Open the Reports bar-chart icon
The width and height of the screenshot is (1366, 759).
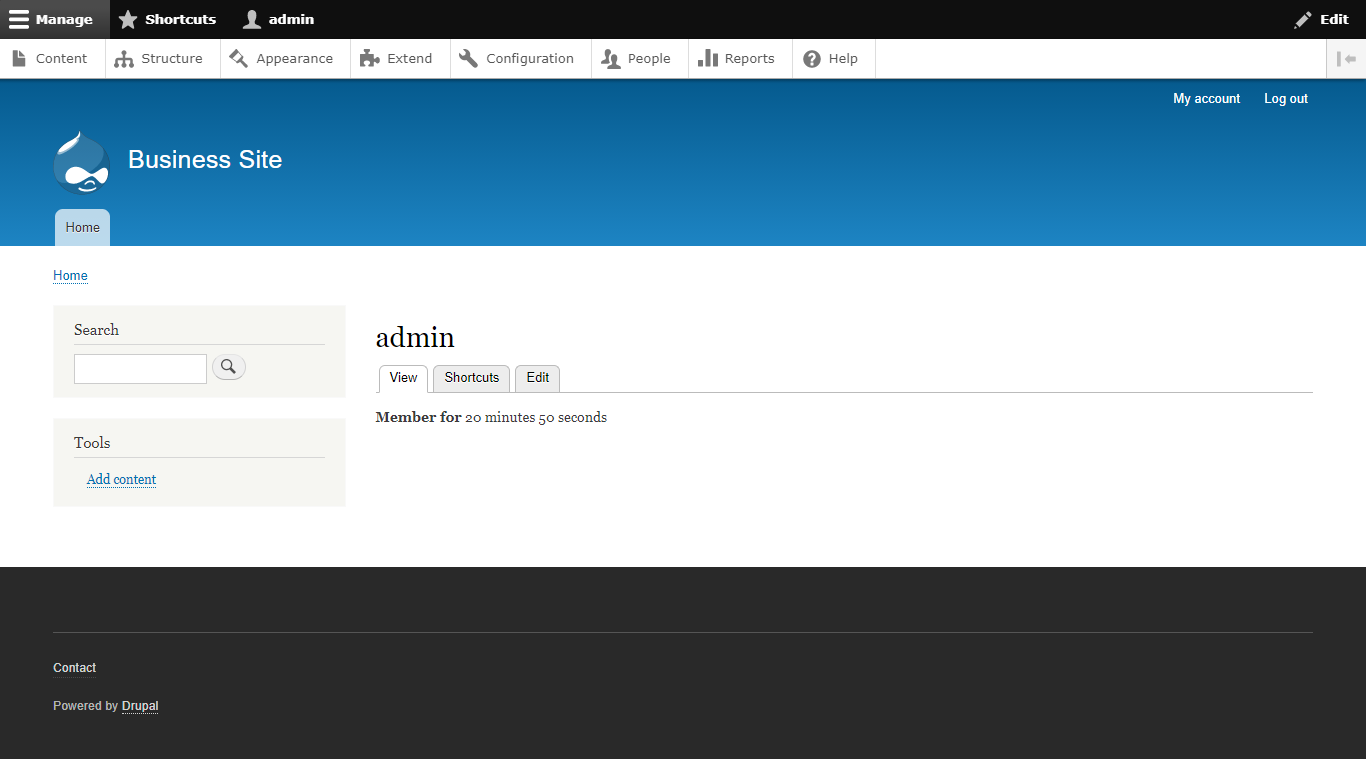pyautogui.click(x=707, y=58)
